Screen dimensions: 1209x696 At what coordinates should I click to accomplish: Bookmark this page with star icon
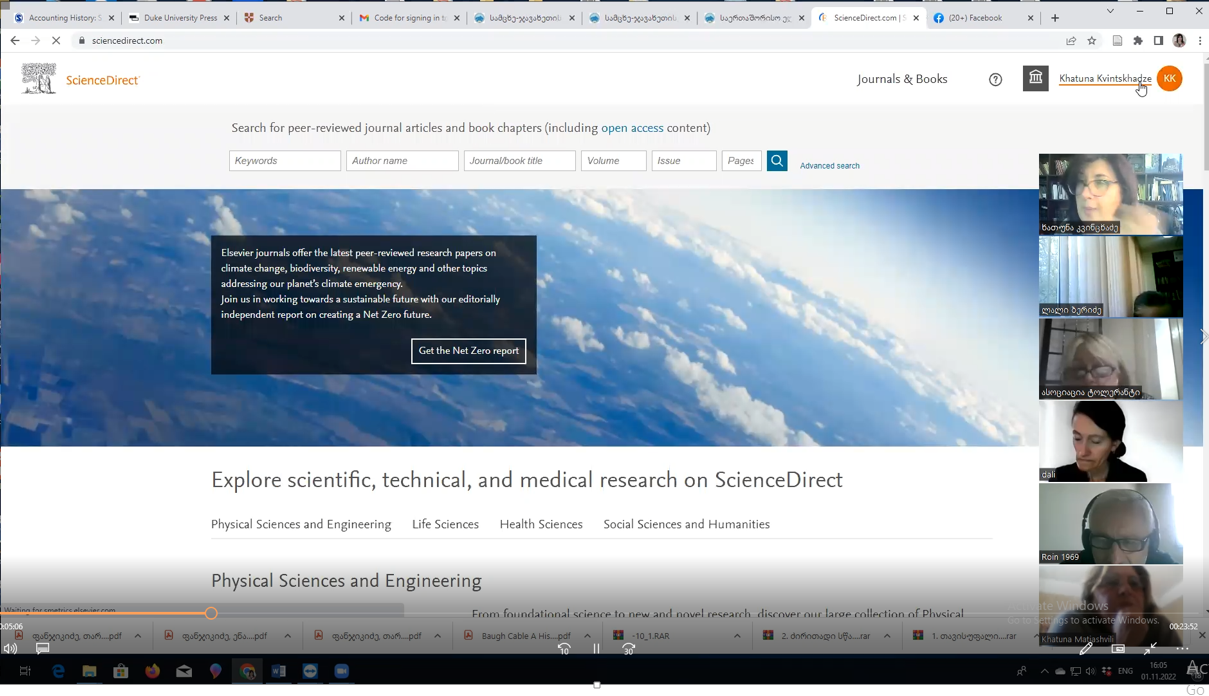[x=1092, y=41]
